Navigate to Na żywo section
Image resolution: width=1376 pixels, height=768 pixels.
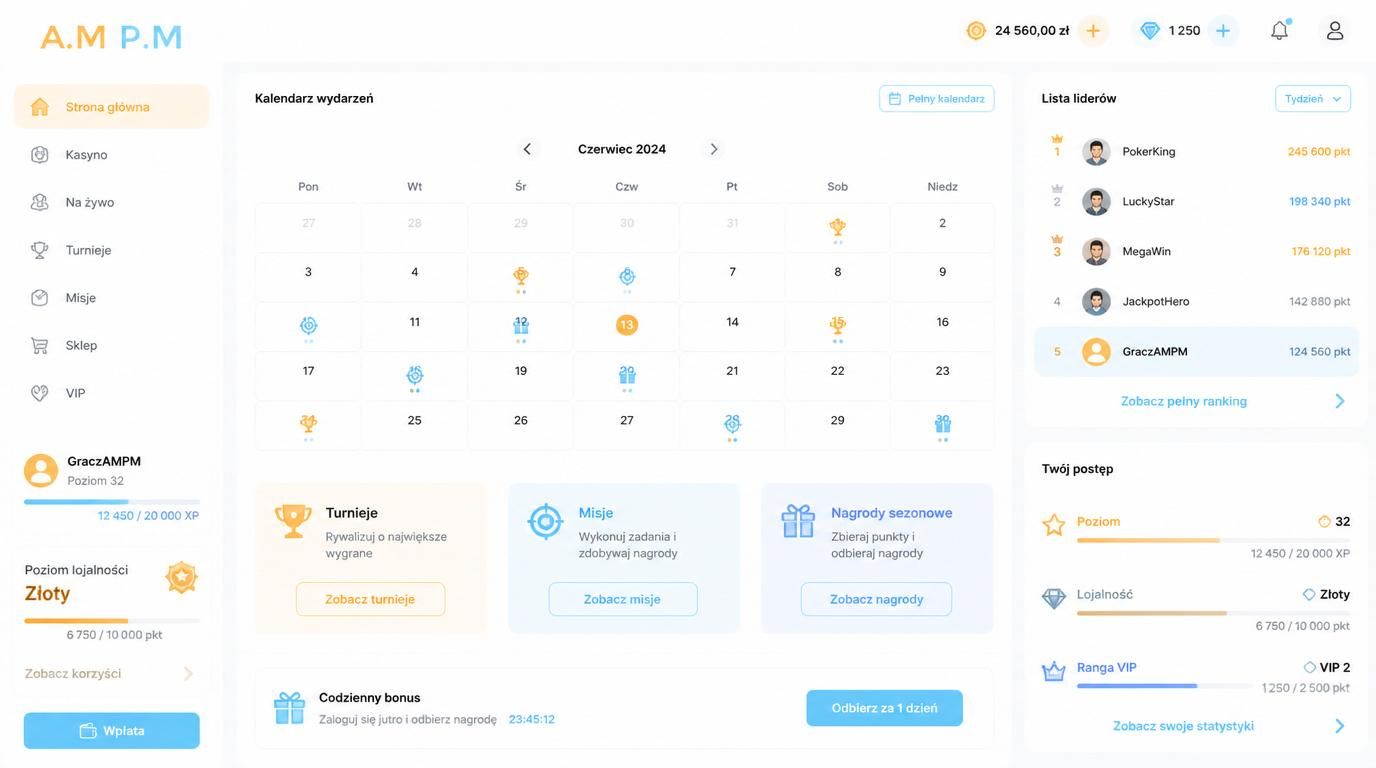tap(111, 202)
